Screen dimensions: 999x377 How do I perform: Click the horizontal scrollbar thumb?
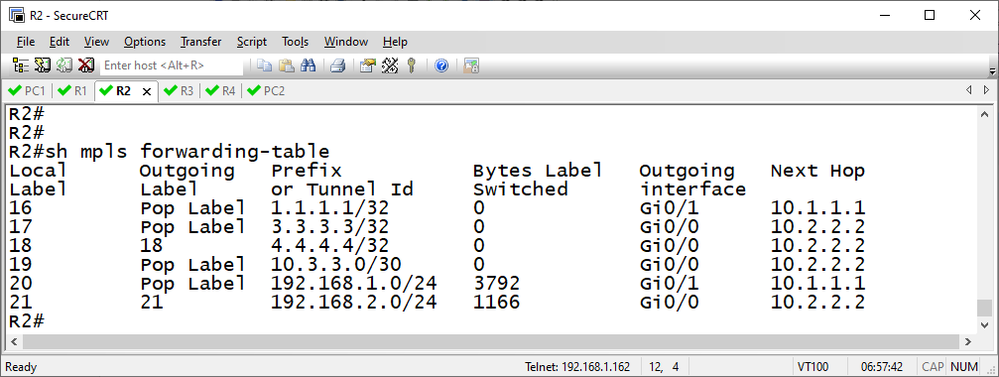pos(491,342)
